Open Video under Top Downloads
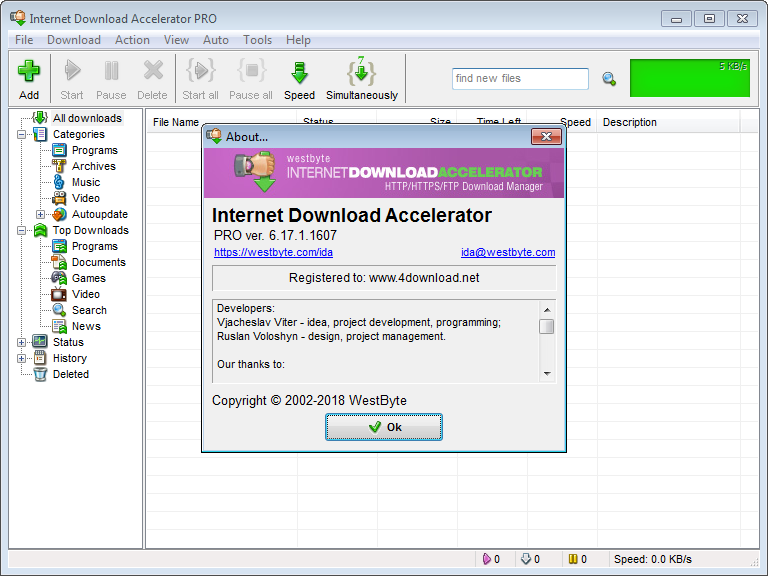 (x=86, y=294)
